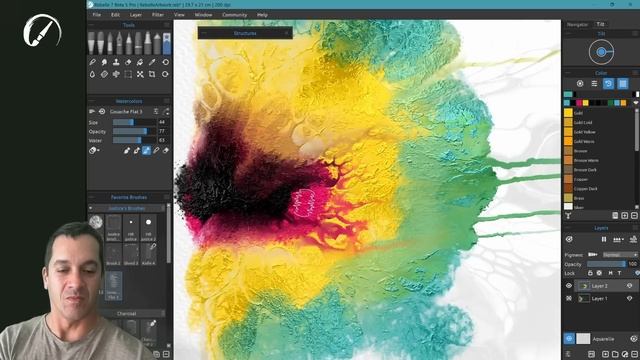Select the first brush type in Tools row
Viewport: 640px width, 360px height.
pyautogui.click(x=91, y=43)
